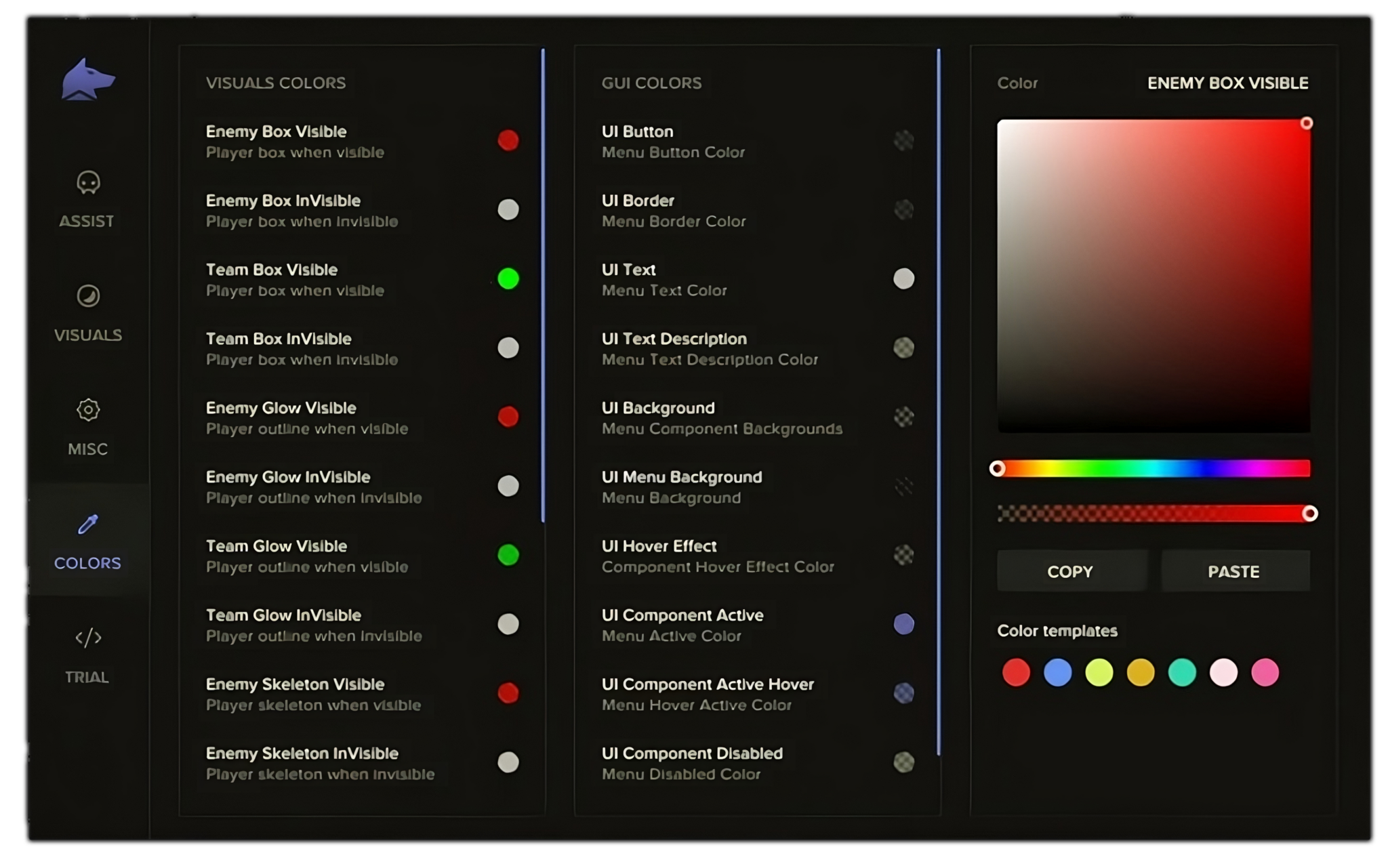Screen dimensions: 1388x868
Task: Click the rainbow hue slider handle
Action: [x=998, y=468]
